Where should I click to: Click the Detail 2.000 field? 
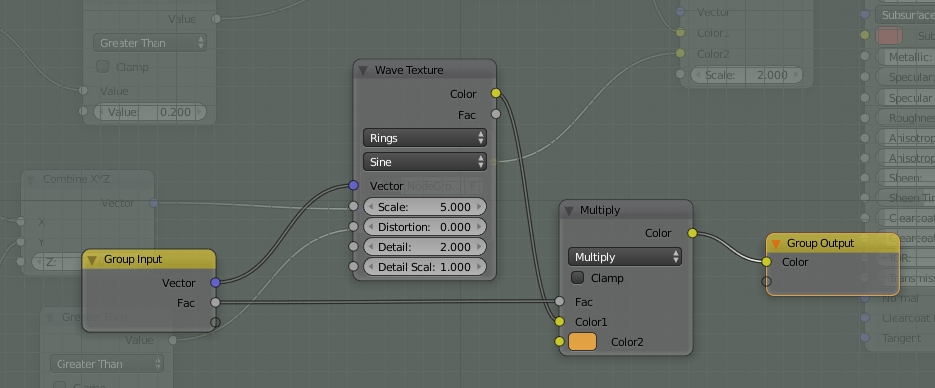425,247
